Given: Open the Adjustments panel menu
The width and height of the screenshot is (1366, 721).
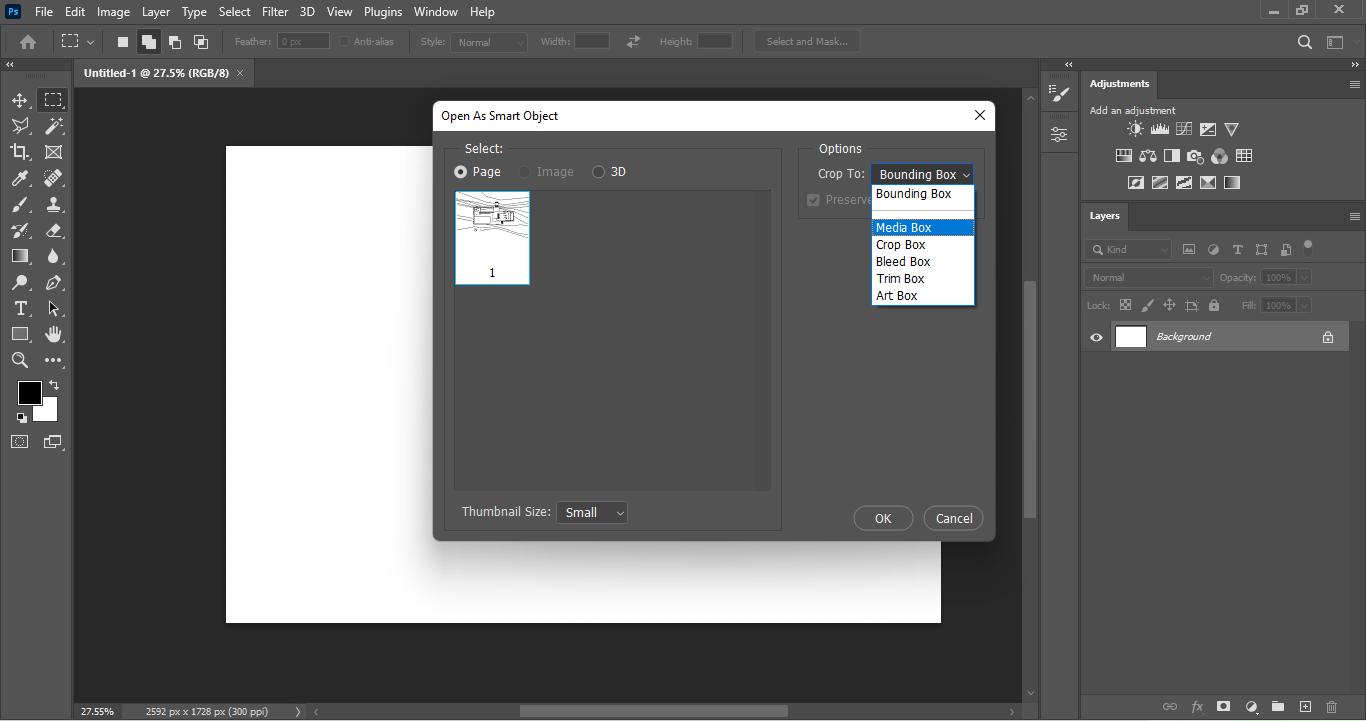Looking at the screenshot, I should [x=1354, y=84].
